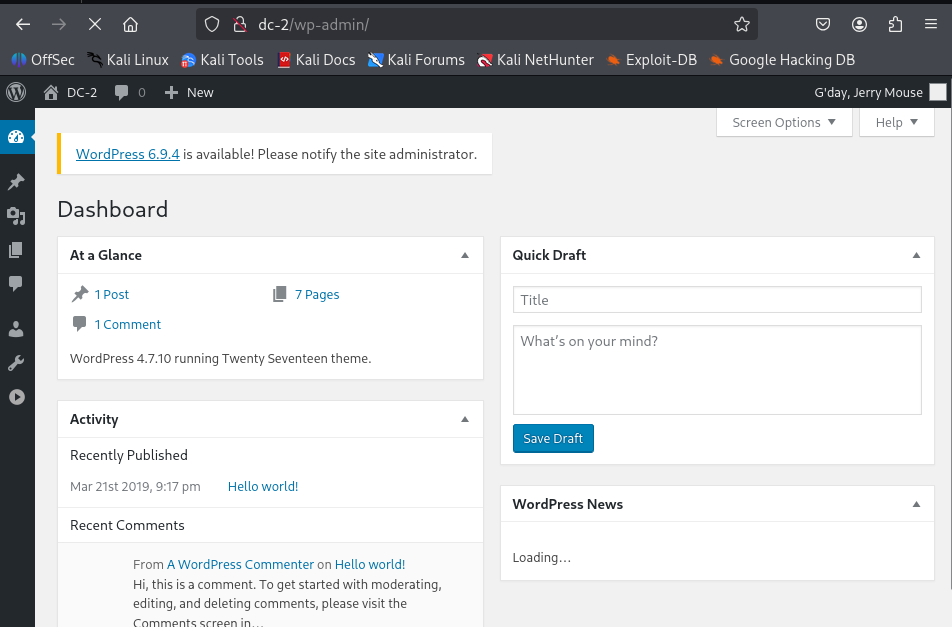952x627 pixels.
Task: Collapse the Quick Draft panel
Action: coord(916,255)
